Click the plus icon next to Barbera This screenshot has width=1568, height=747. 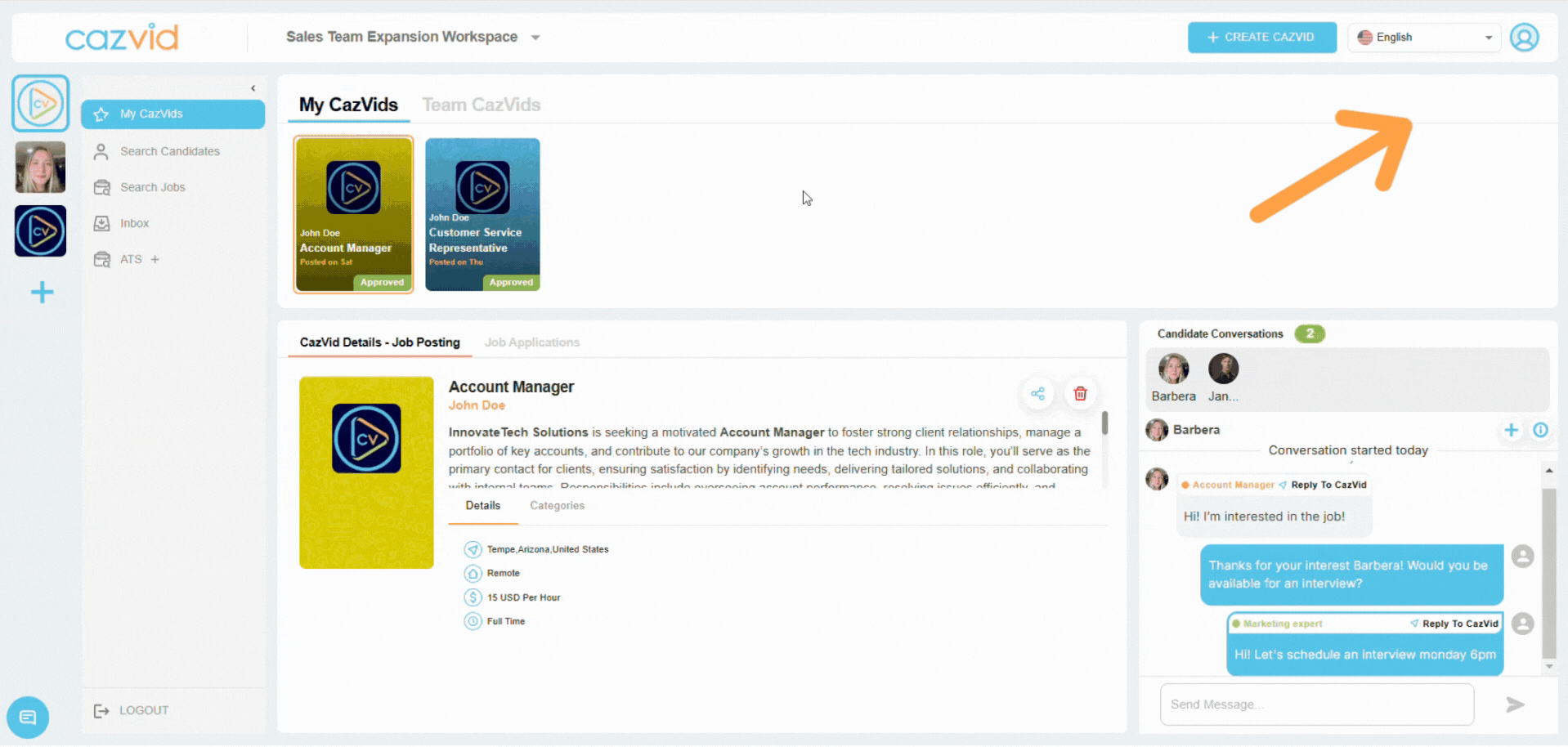click(x=1511, y=430)
